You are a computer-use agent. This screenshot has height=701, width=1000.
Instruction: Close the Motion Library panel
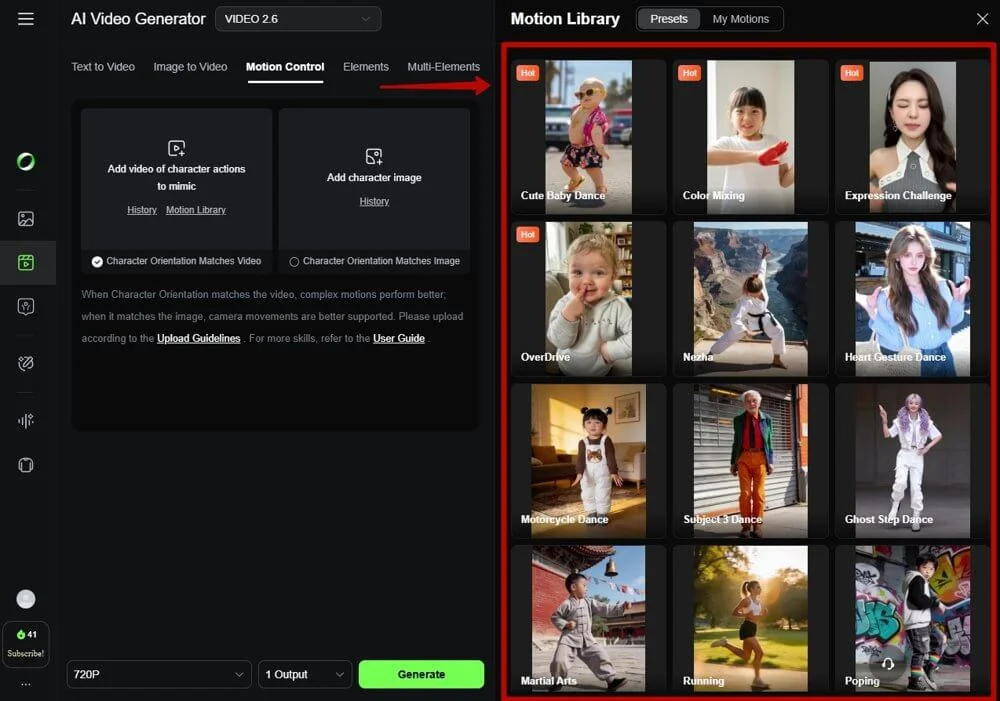pos(981,19)
